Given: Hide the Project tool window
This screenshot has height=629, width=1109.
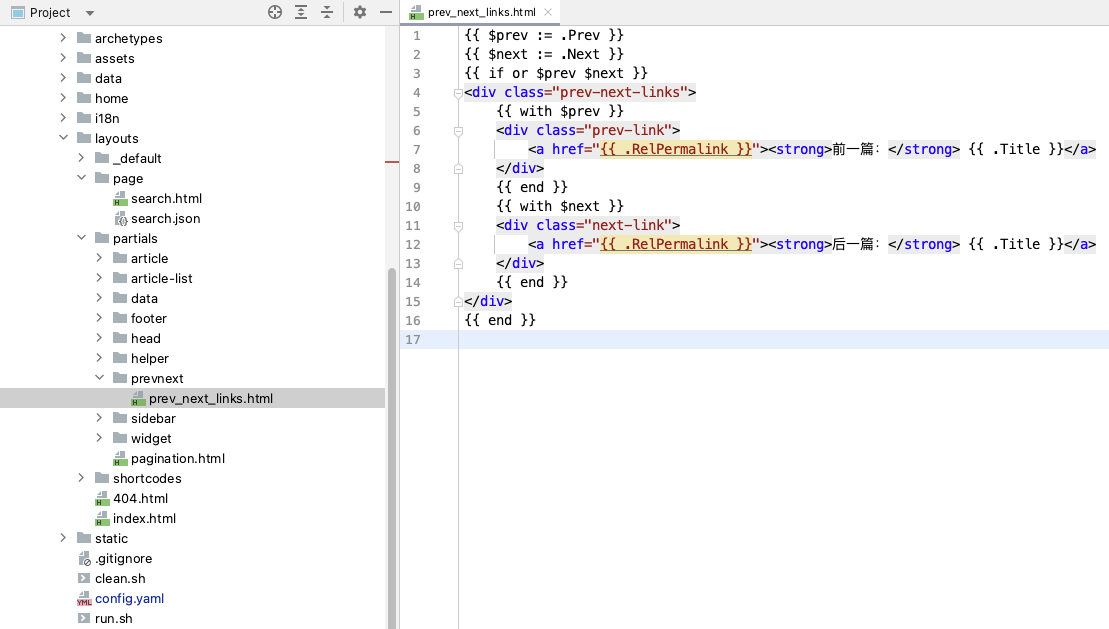Looking at the screenshot, I should click(385, 12).
